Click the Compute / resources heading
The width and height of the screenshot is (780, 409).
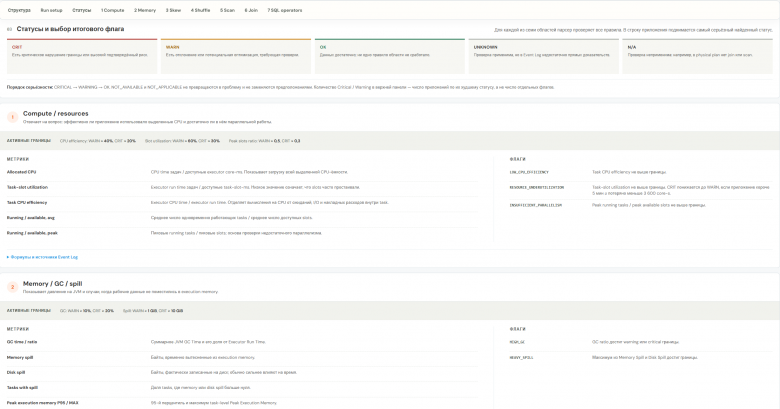[56, 113]
